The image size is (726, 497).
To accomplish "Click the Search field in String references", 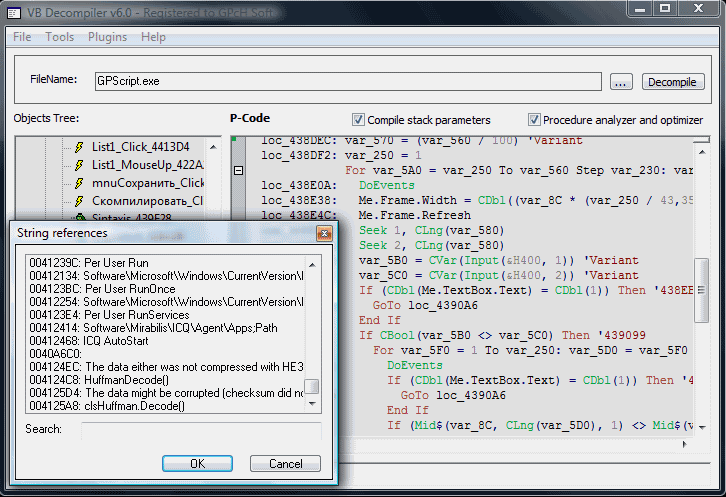I will point(201,430).
